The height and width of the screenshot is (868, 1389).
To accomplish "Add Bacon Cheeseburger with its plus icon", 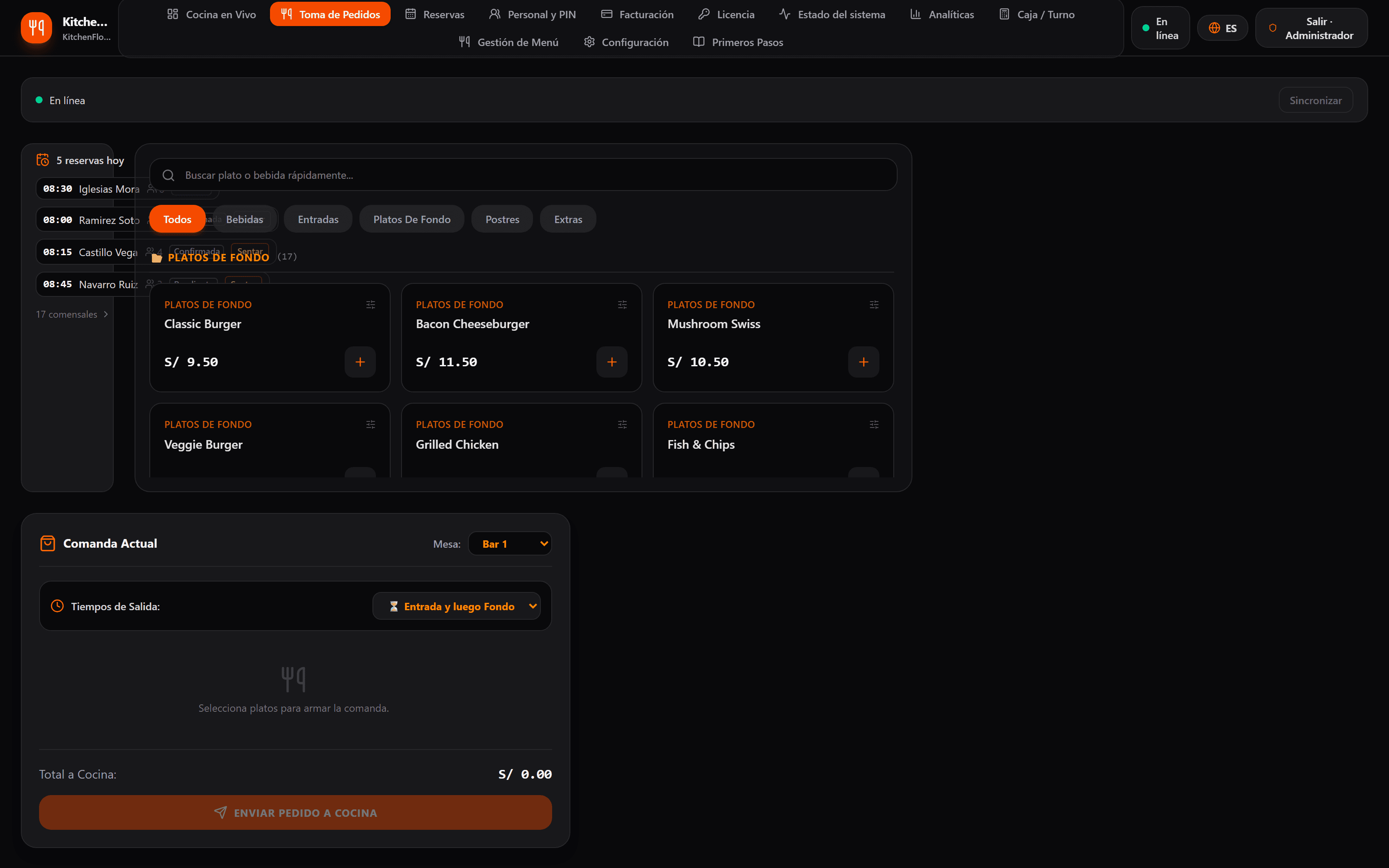I will (612, 362).
